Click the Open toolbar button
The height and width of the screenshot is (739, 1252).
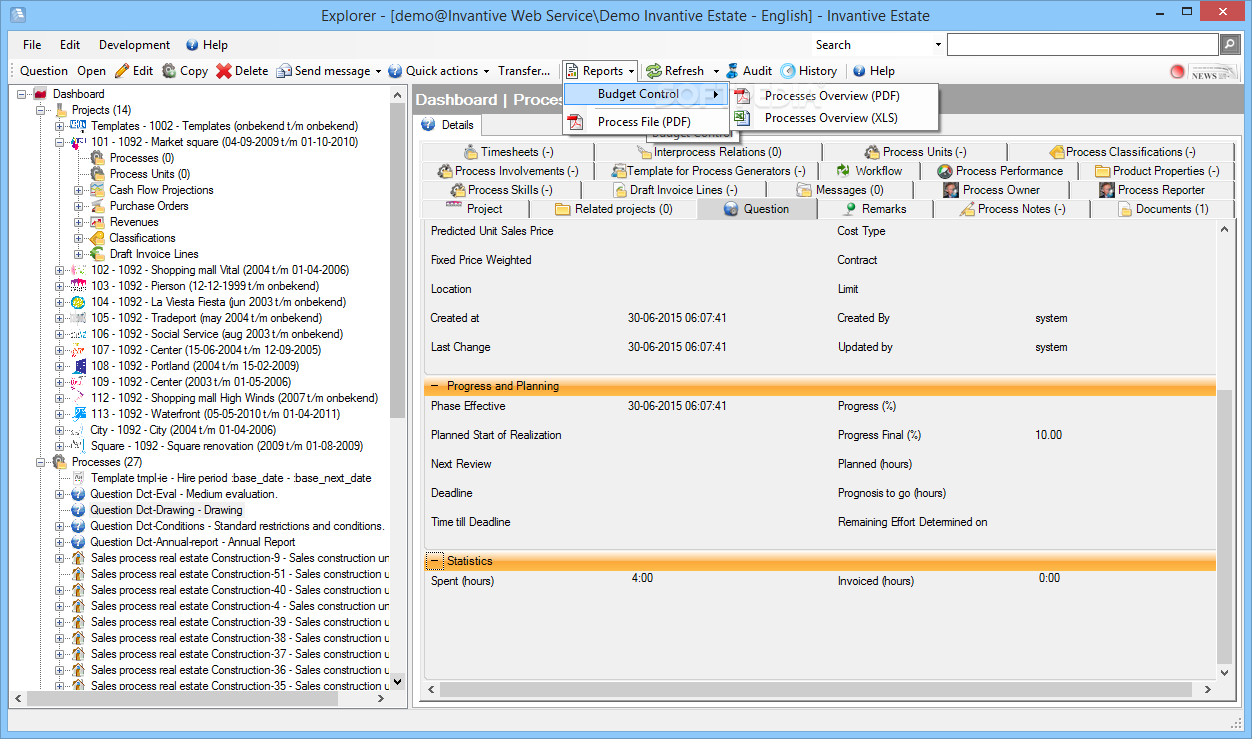91,71
